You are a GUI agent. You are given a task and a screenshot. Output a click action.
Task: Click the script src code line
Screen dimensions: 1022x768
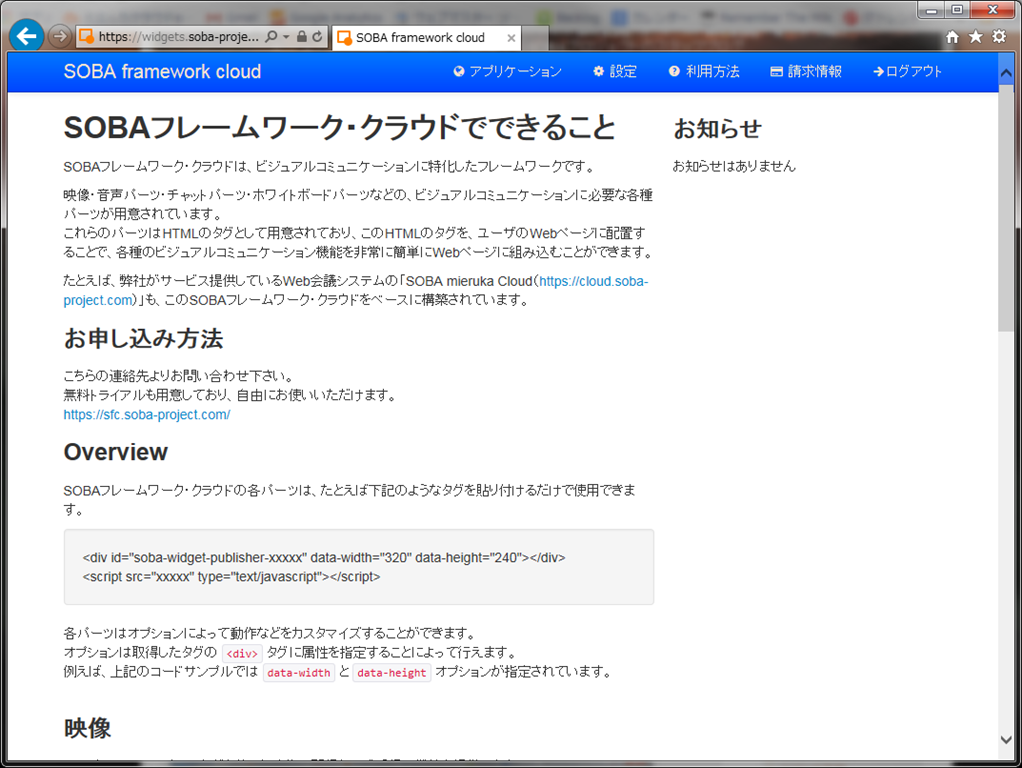pos(231,577)
